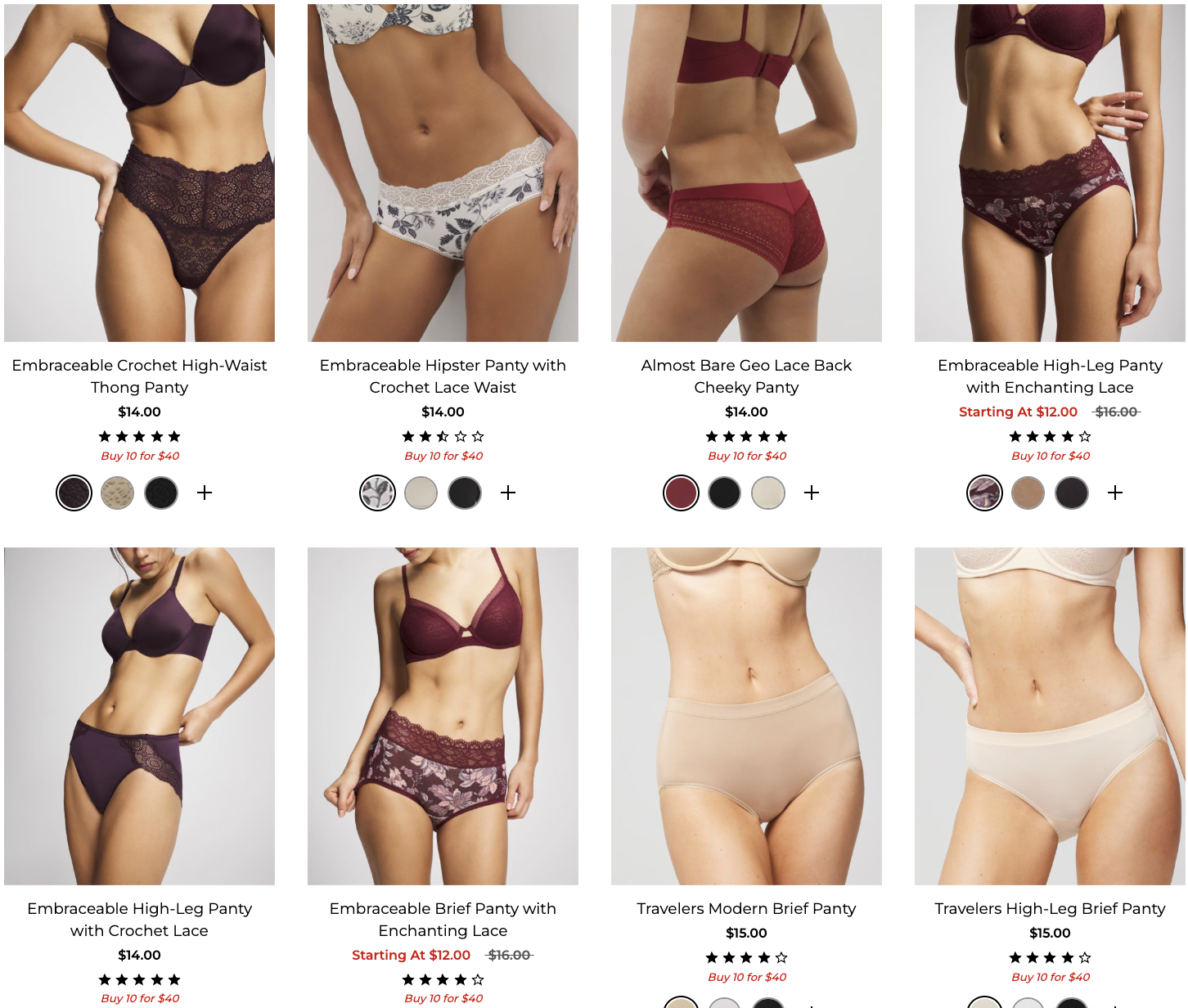1188x1008 pixels.
Task: View Embraceable Hipster Panty product image
Action: coord(443,173)
